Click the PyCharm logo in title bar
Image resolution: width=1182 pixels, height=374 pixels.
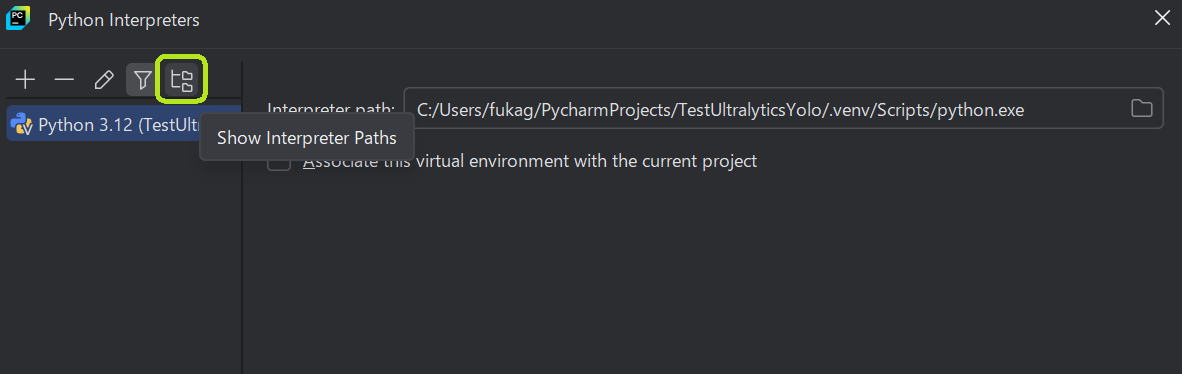pos(17,17)
